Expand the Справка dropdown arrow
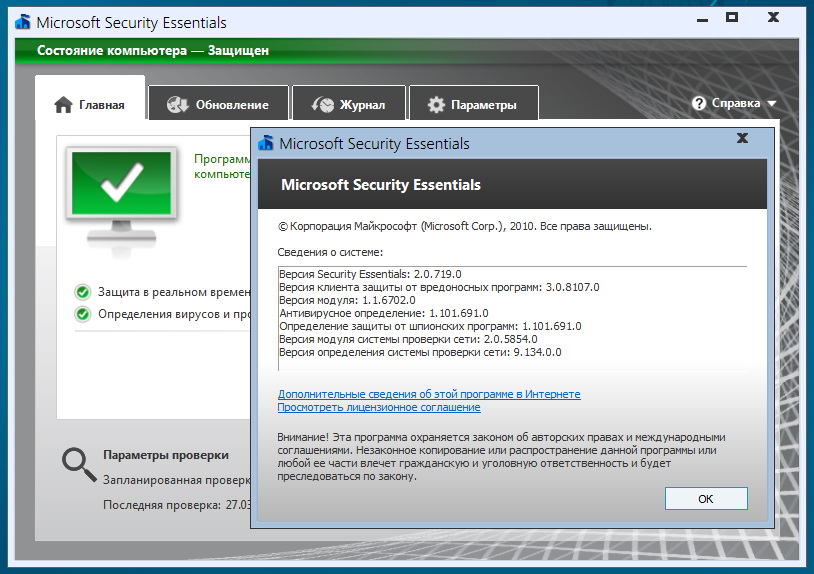This screenshot has width=814, height=574. [771, 103]
